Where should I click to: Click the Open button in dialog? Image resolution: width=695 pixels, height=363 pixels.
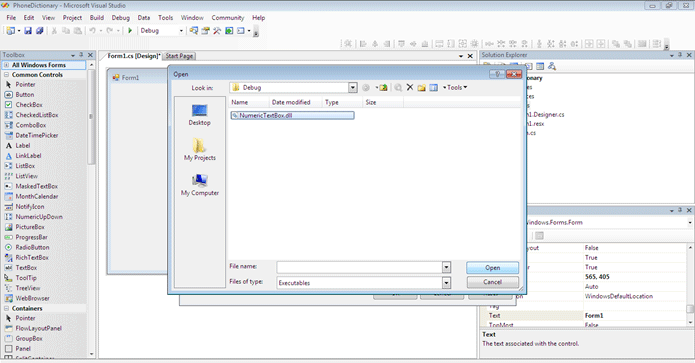point(492,268)
